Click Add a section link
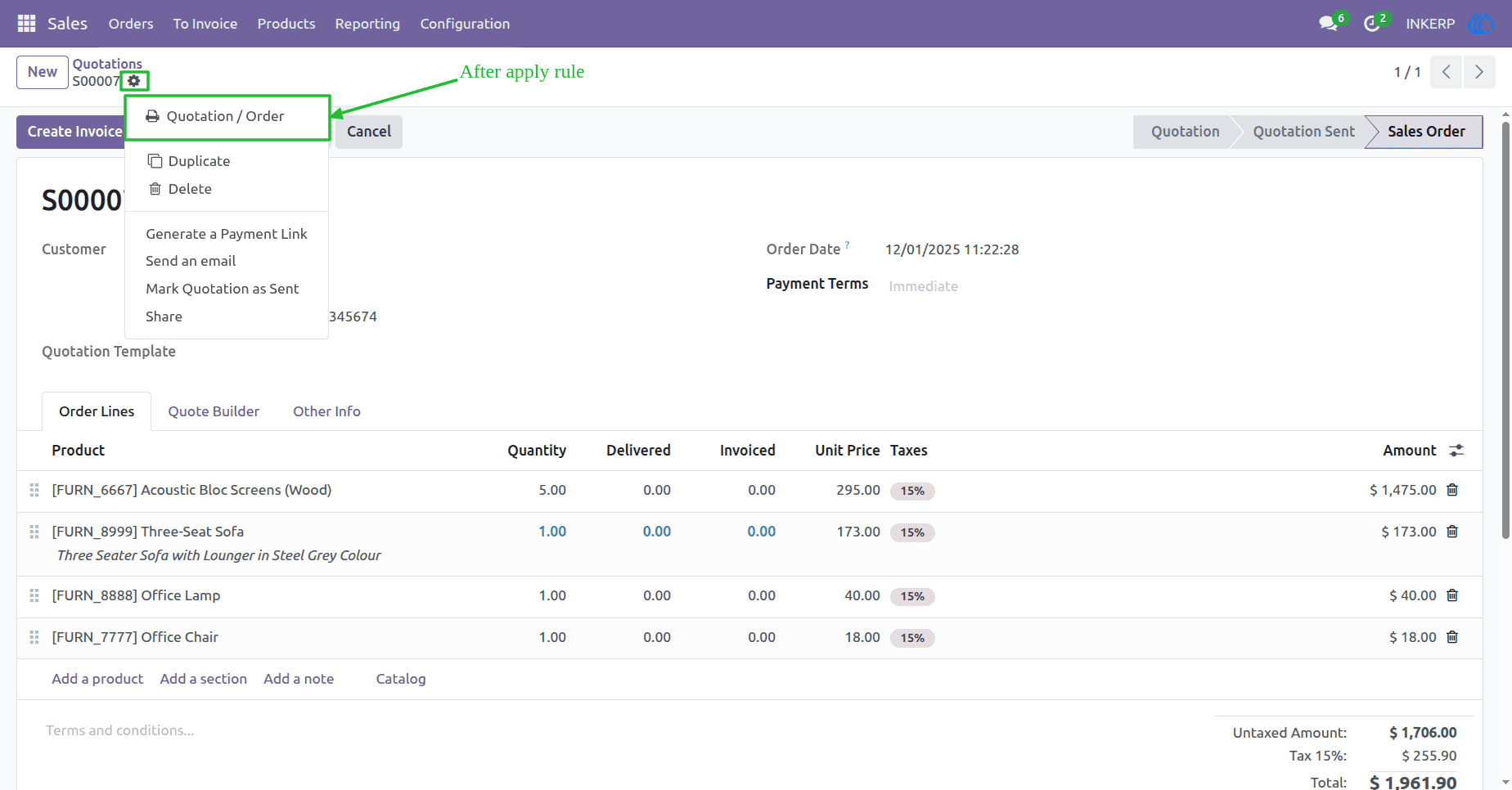1512x790 pixels. tap(204, 679)
